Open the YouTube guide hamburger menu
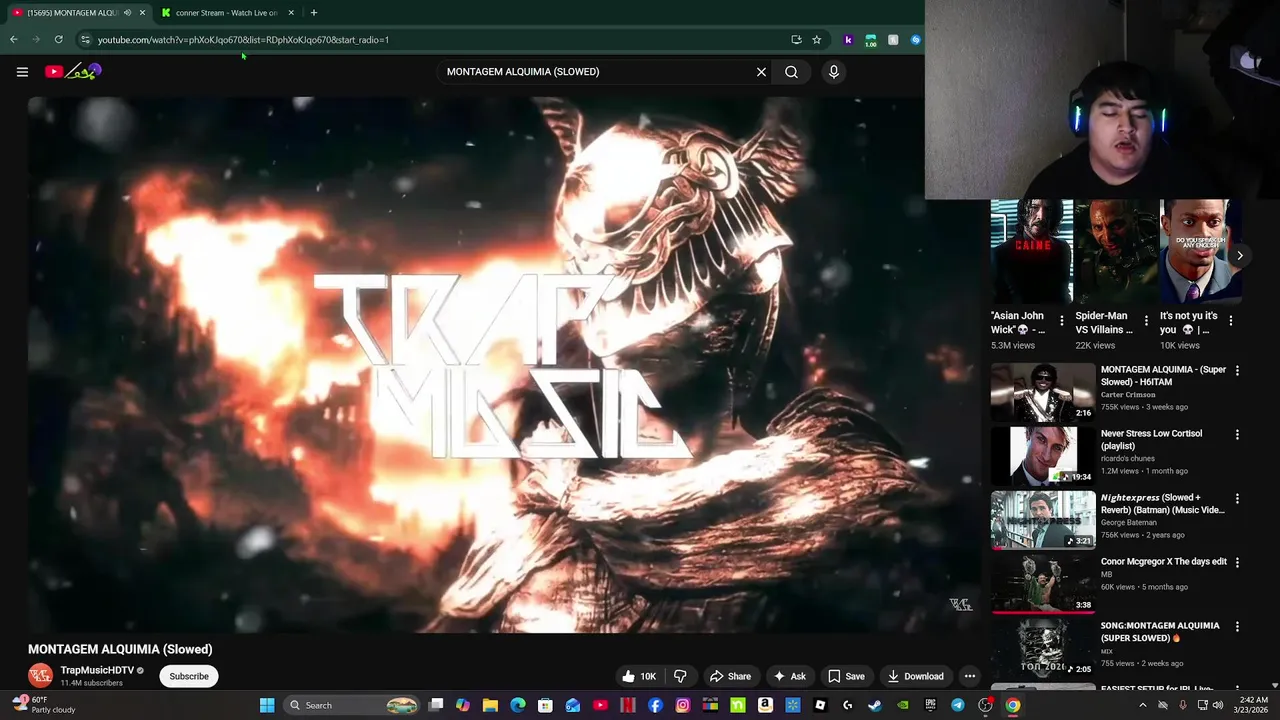 22,72
